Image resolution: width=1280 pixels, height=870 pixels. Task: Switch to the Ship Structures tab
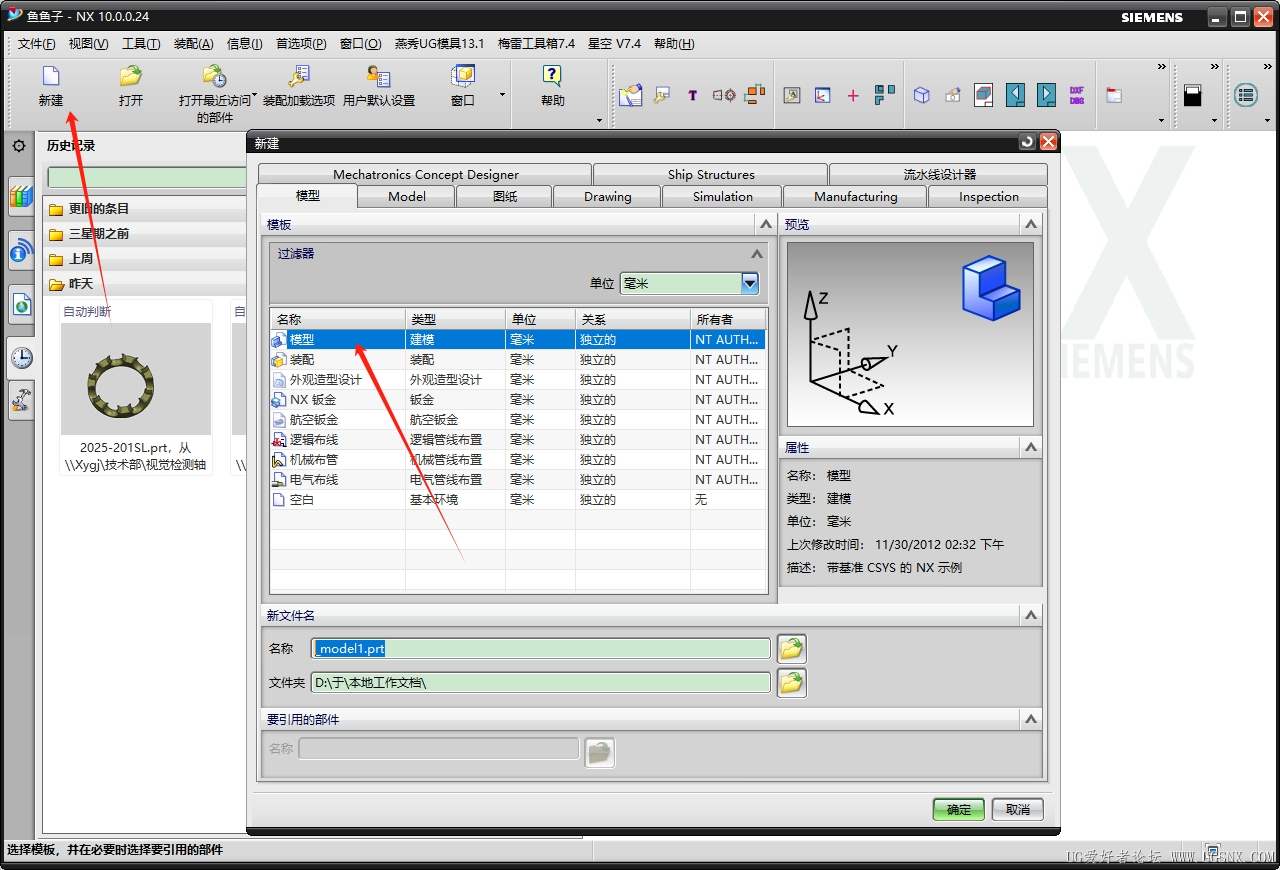tap(711, 174)
